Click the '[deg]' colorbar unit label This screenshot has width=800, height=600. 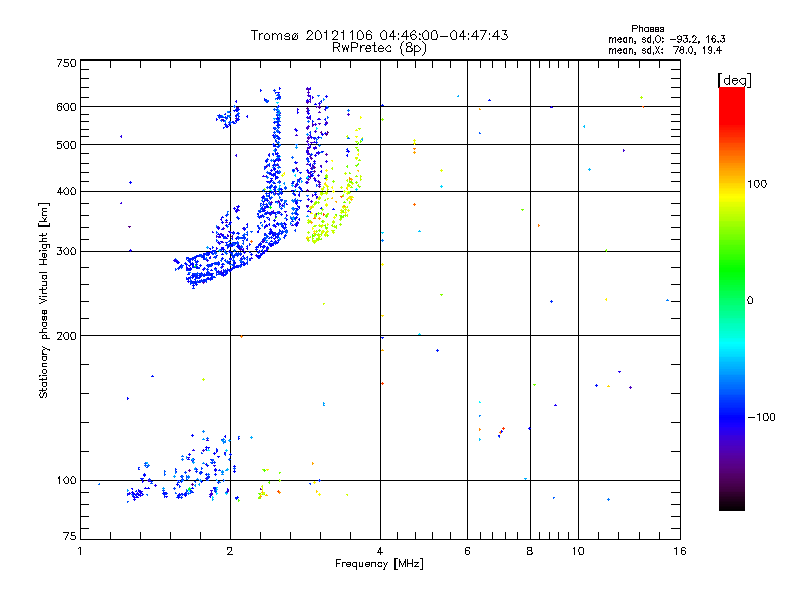coord(734,80)
